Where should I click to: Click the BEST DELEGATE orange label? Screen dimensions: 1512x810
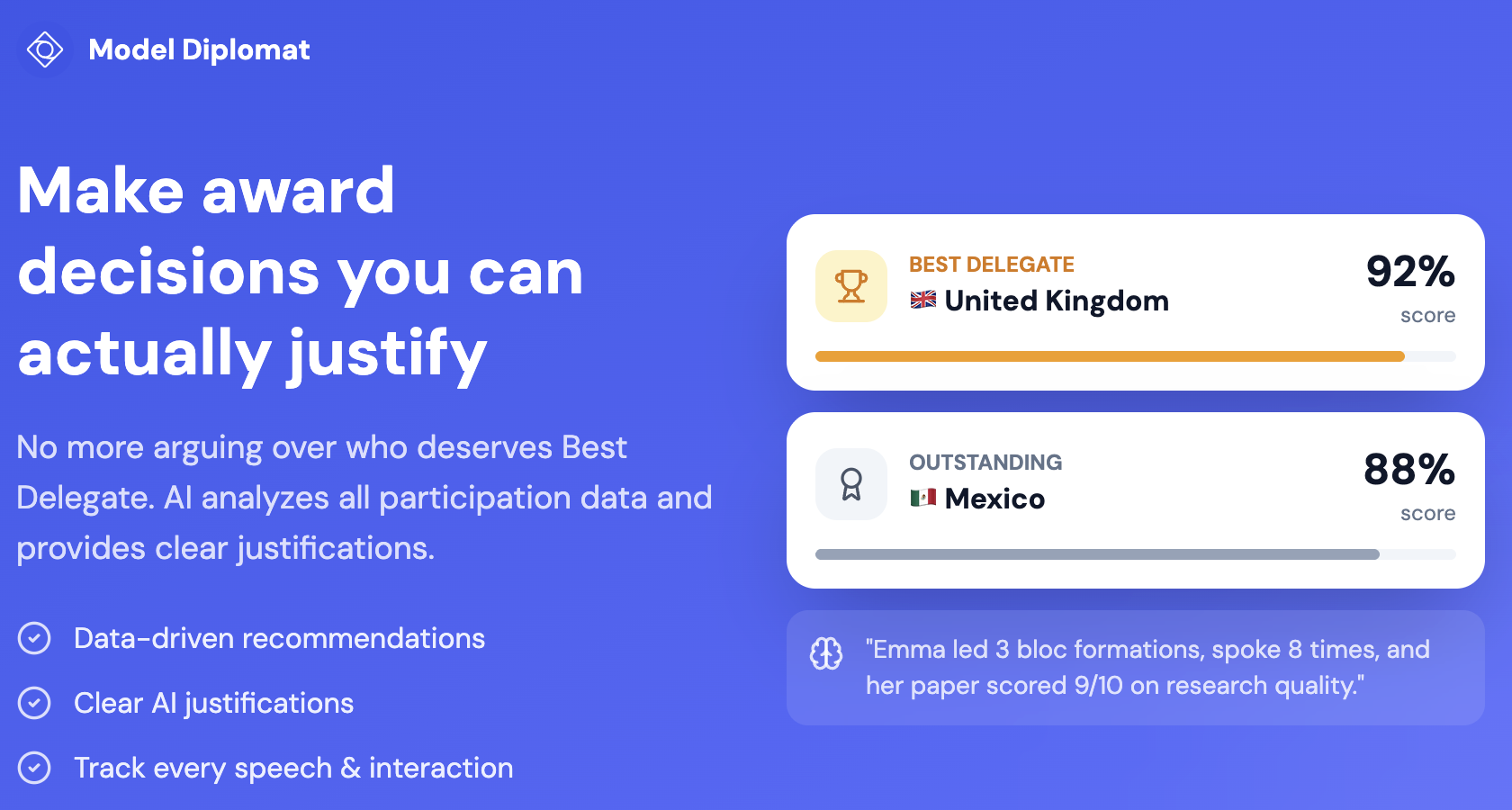click(x=991, y=265)
